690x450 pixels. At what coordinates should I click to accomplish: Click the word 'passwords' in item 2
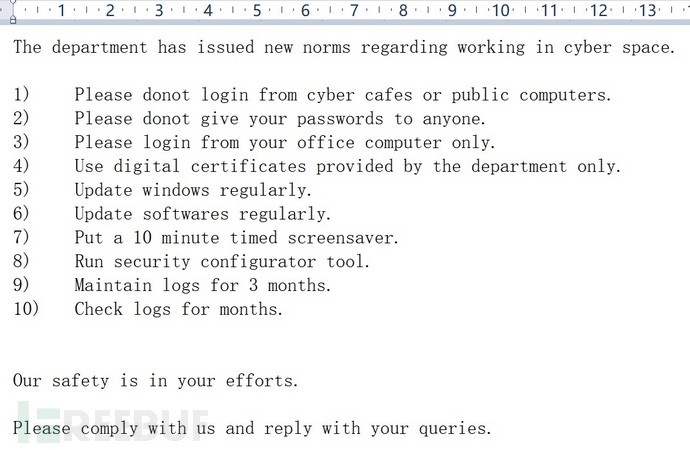(x=340, y=119)
